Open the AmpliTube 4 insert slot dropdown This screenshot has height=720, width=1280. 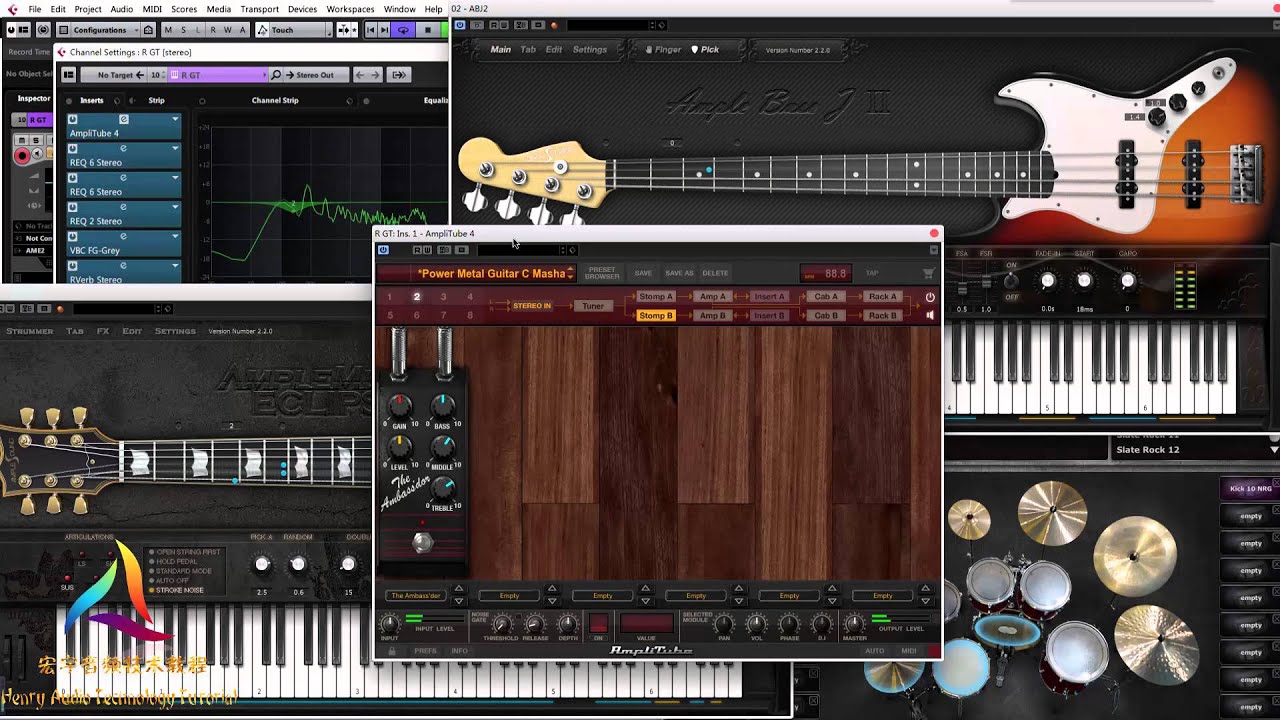175,119
